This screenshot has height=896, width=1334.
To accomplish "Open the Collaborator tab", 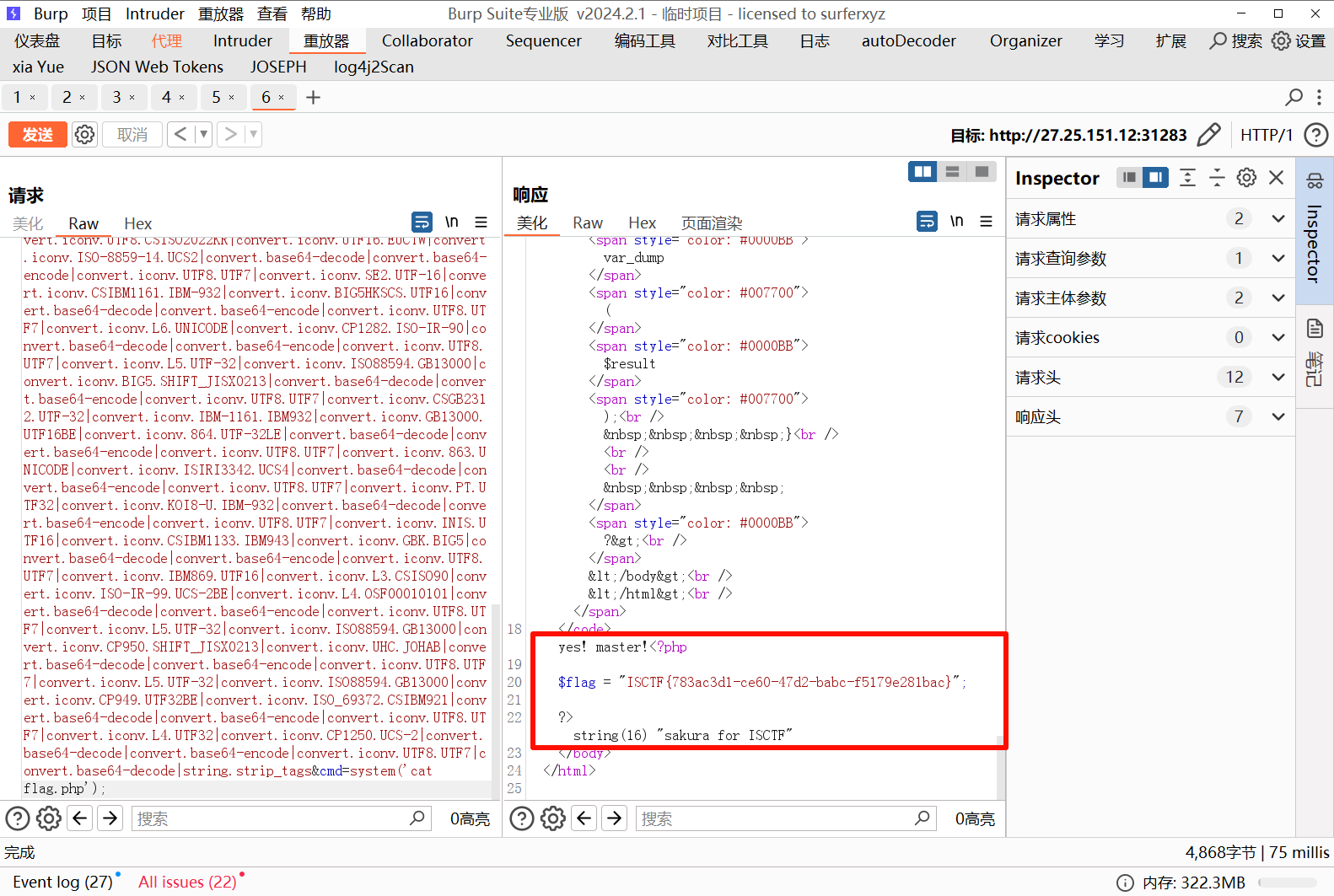I will pyautogui.click(x=428, y=40).
